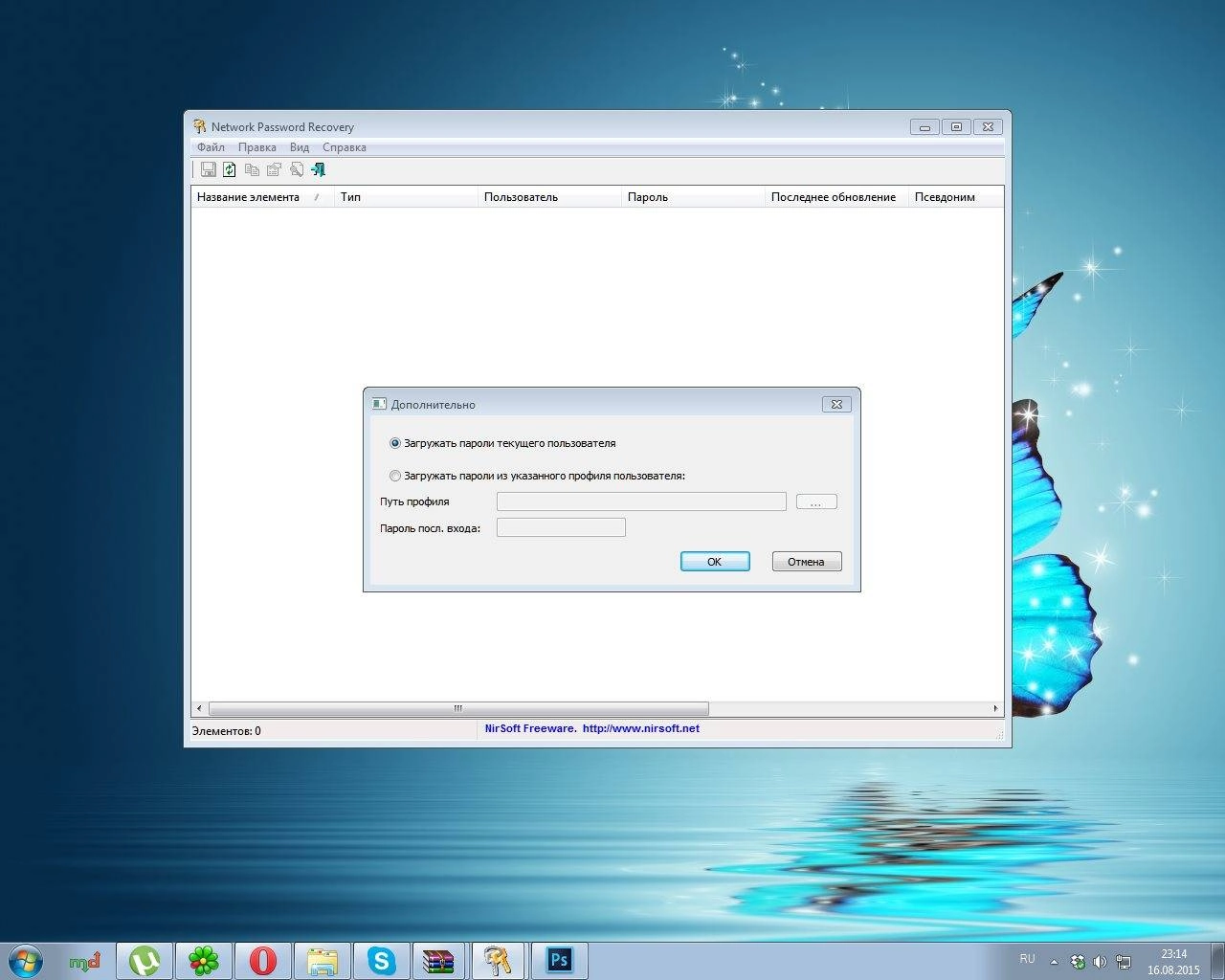This screenshot has height=980, width=1225.
Task: Close the Дополнительно dialog
Action: pos(836,404)
